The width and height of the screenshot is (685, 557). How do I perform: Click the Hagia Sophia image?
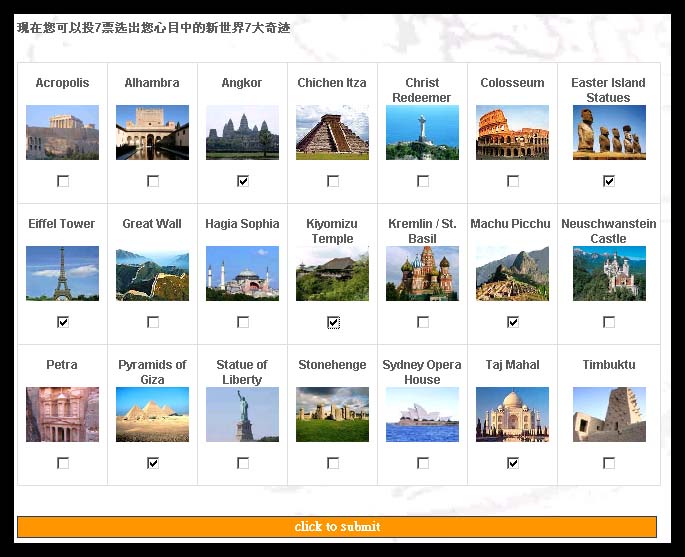pos(242,273)
